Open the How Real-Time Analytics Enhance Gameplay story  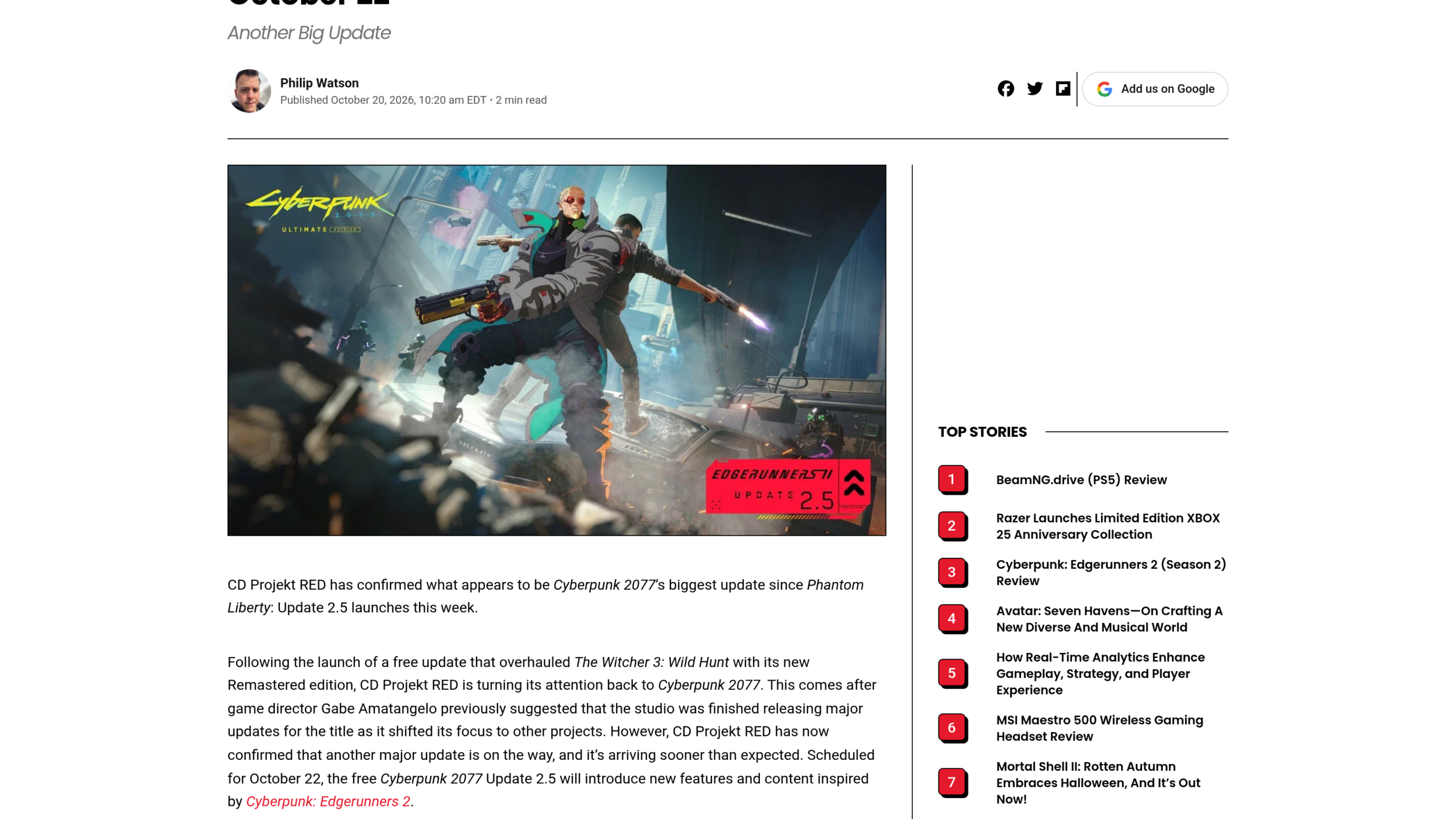pyautogui.click(x=1100, y=673)
